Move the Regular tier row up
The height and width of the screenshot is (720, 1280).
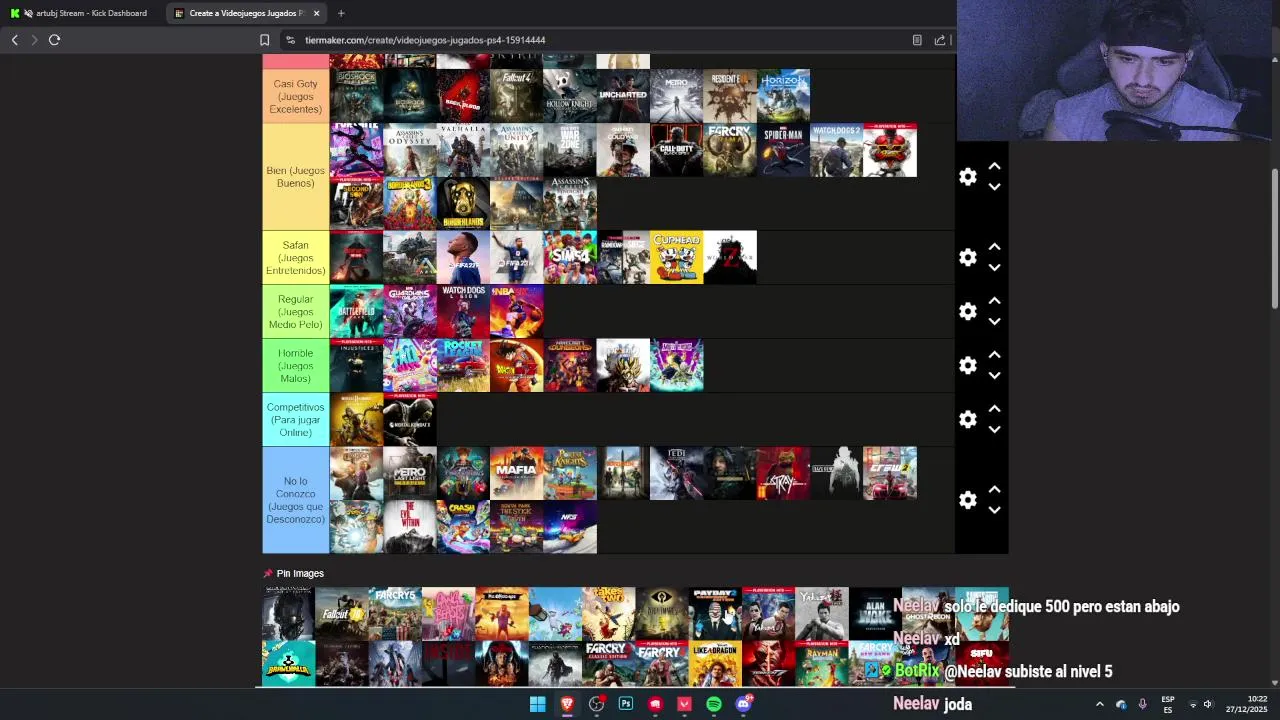tap(994, 302)
